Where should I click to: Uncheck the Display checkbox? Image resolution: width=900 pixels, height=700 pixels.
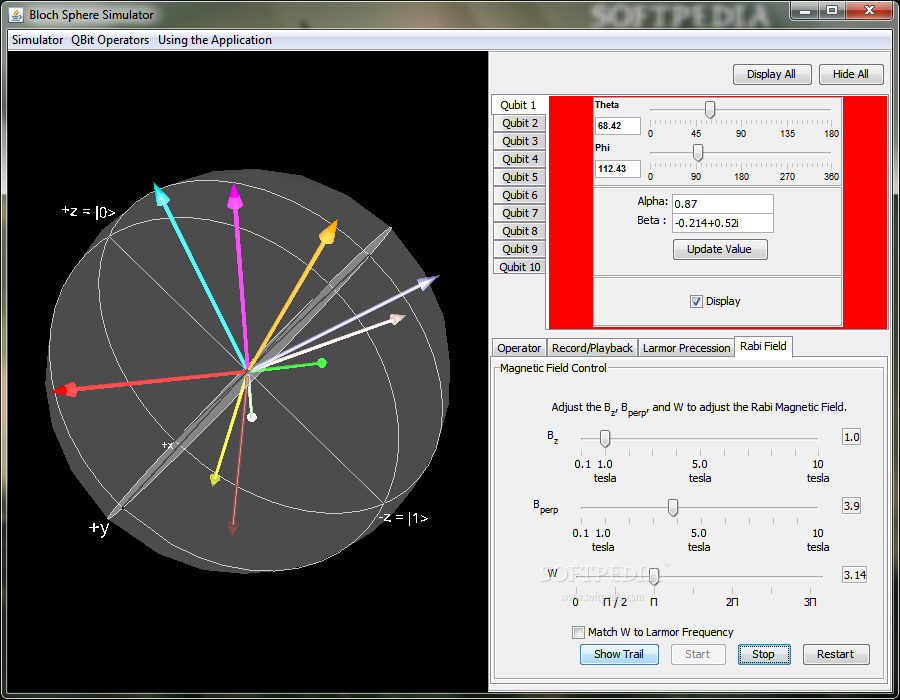[x=696, y=301]
